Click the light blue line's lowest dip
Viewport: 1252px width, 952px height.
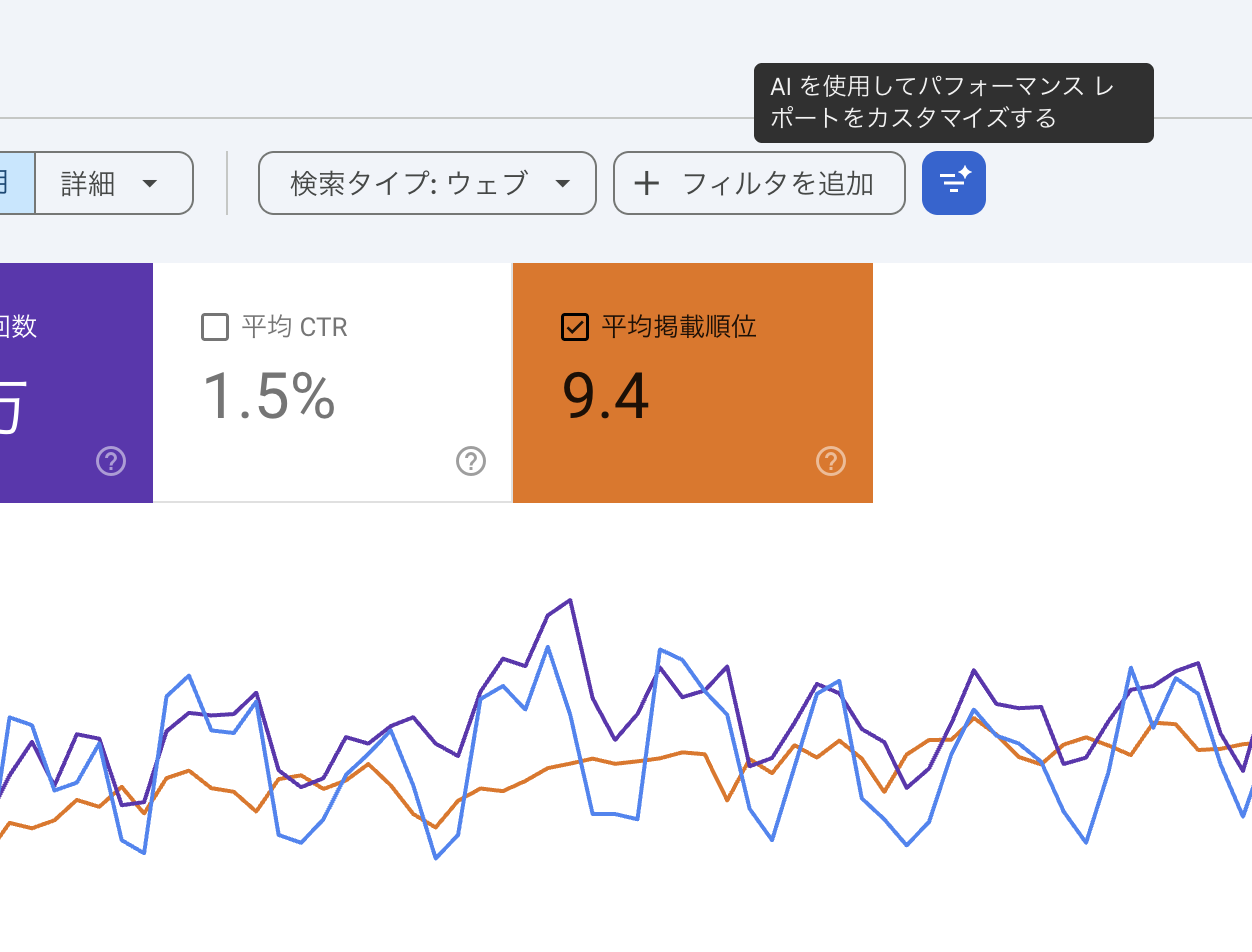(437, 857)
